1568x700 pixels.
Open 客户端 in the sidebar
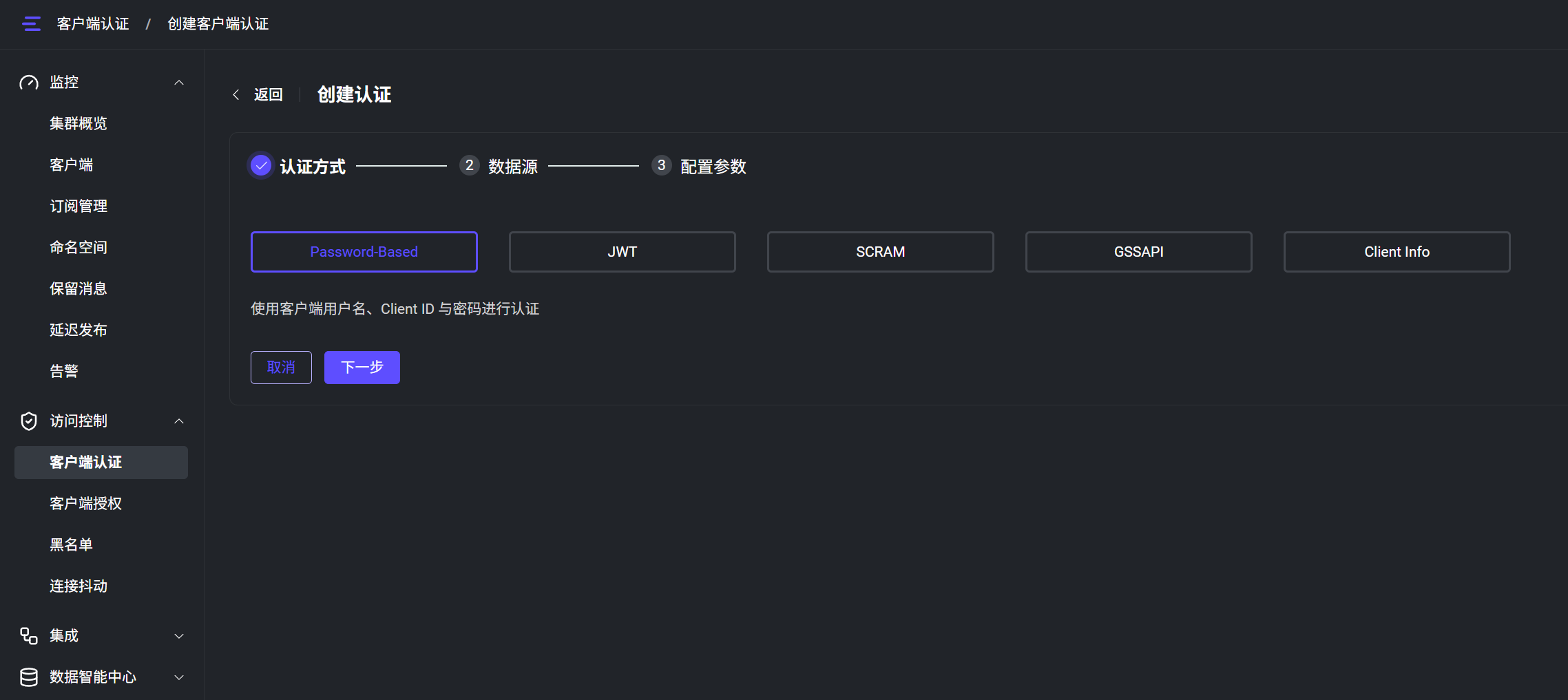click(101, 165)
